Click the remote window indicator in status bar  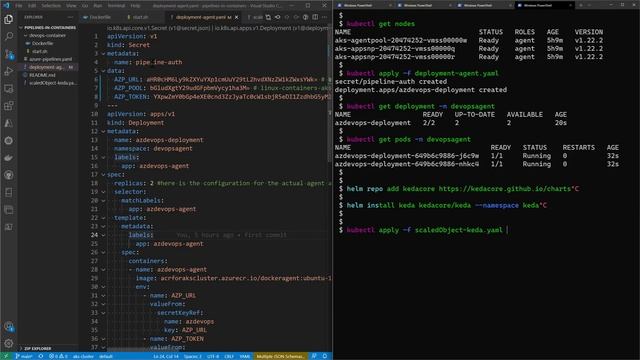coord(6,356)
